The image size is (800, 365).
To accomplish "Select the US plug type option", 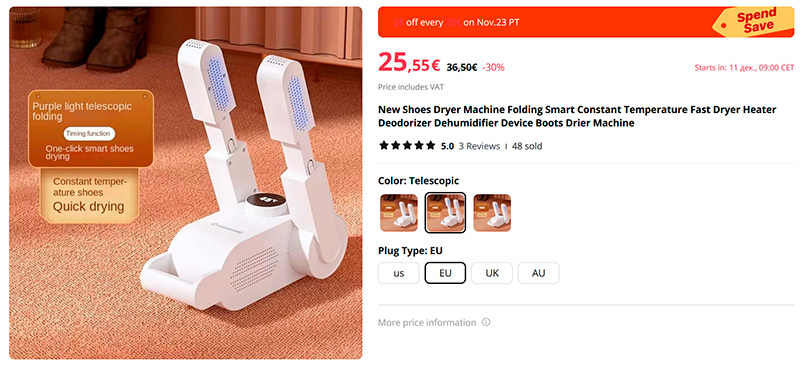I will [398, 273].
